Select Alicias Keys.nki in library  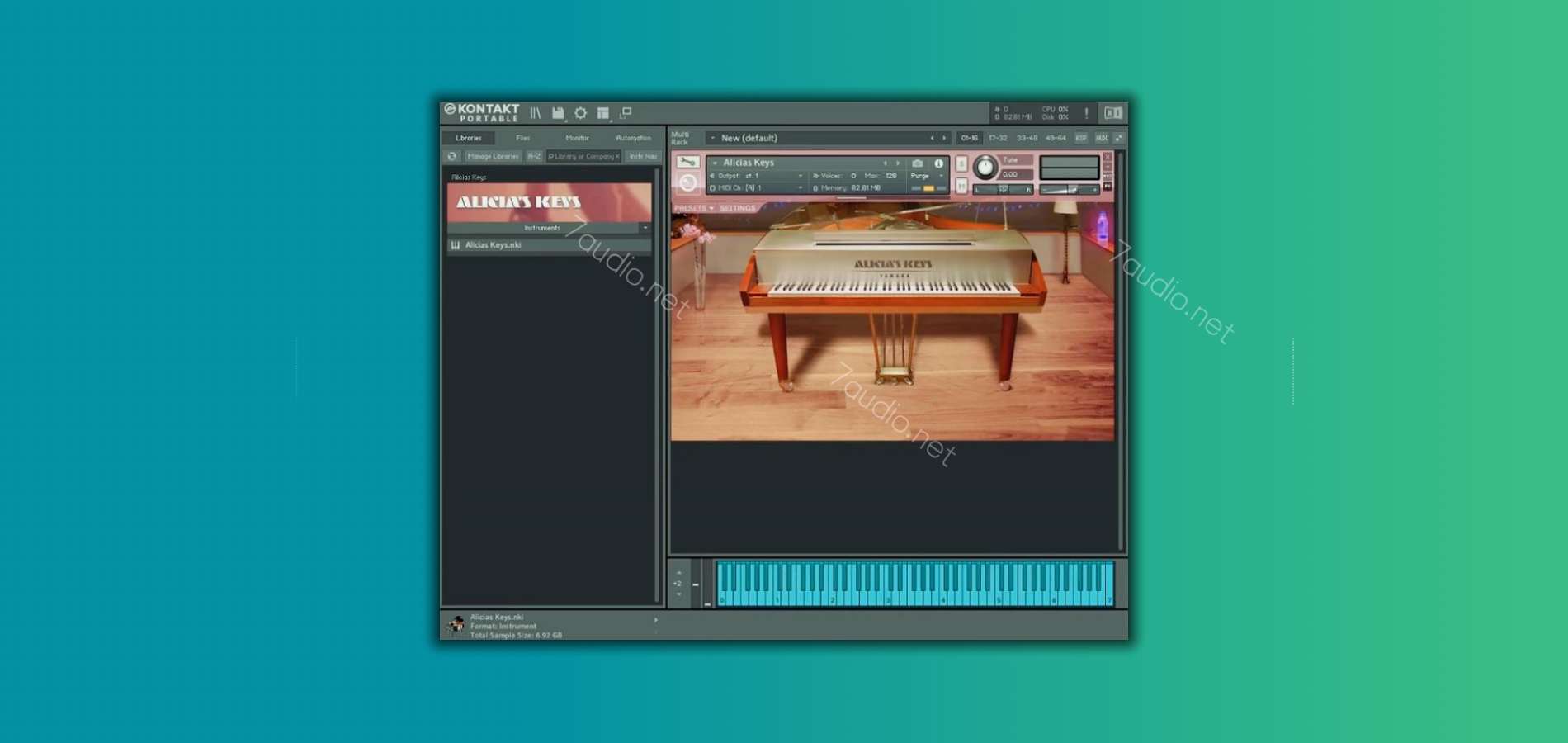coord(549,245)
